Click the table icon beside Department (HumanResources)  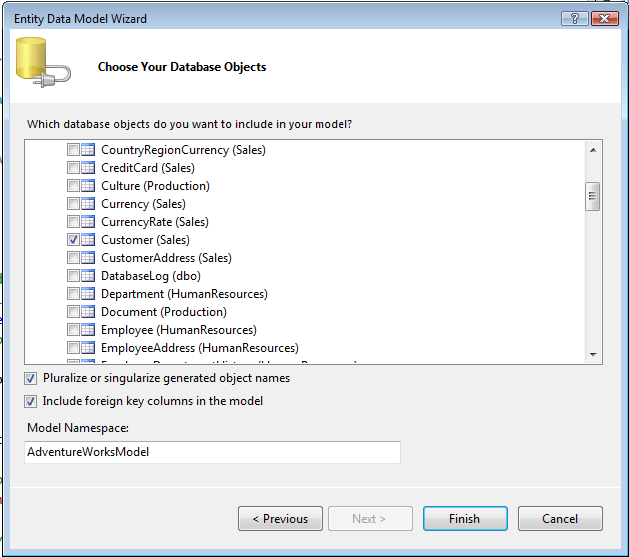point(88,294)
